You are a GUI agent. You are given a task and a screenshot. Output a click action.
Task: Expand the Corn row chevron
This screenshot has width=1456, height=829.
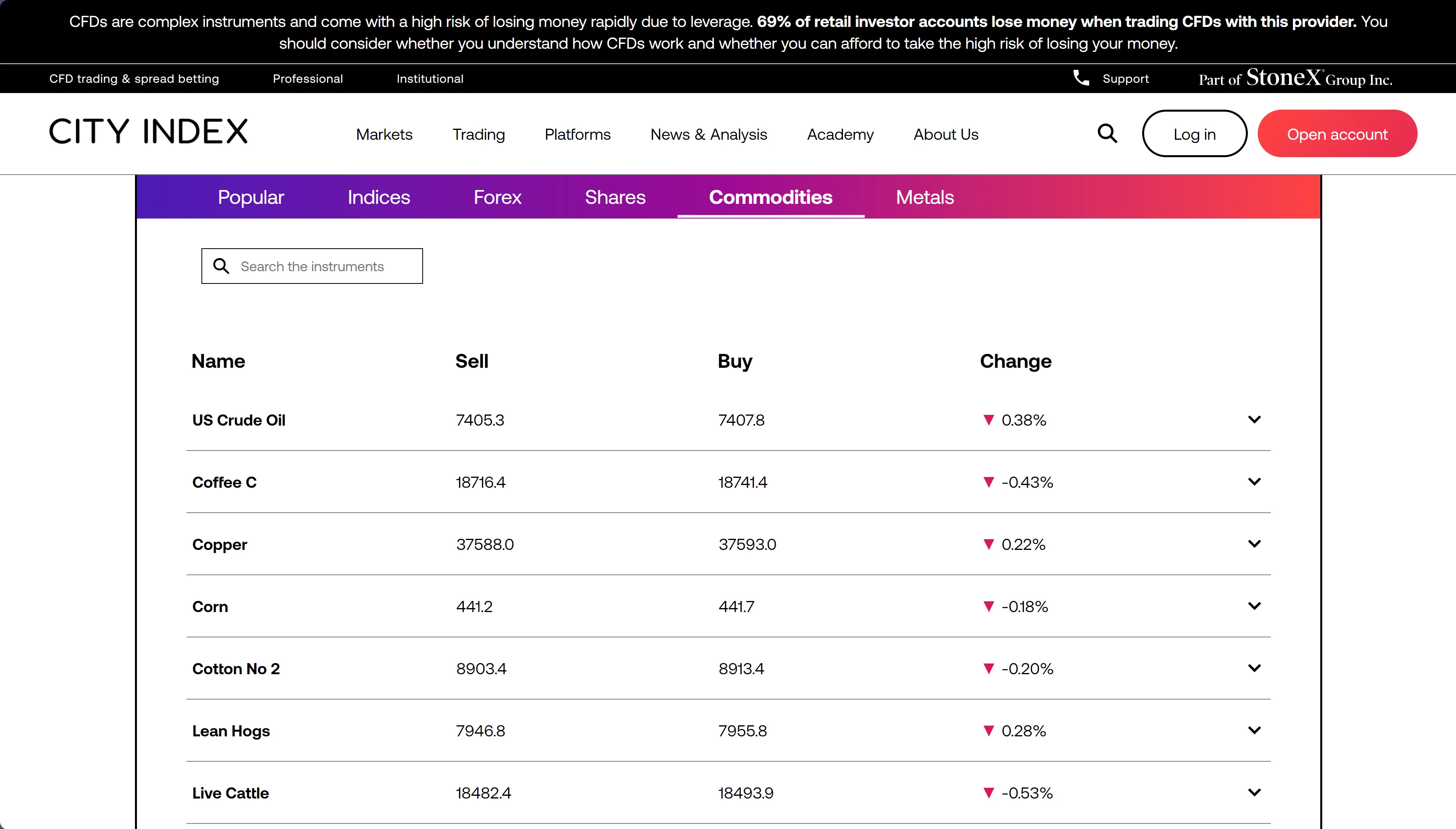click(x=1255, y=606)
